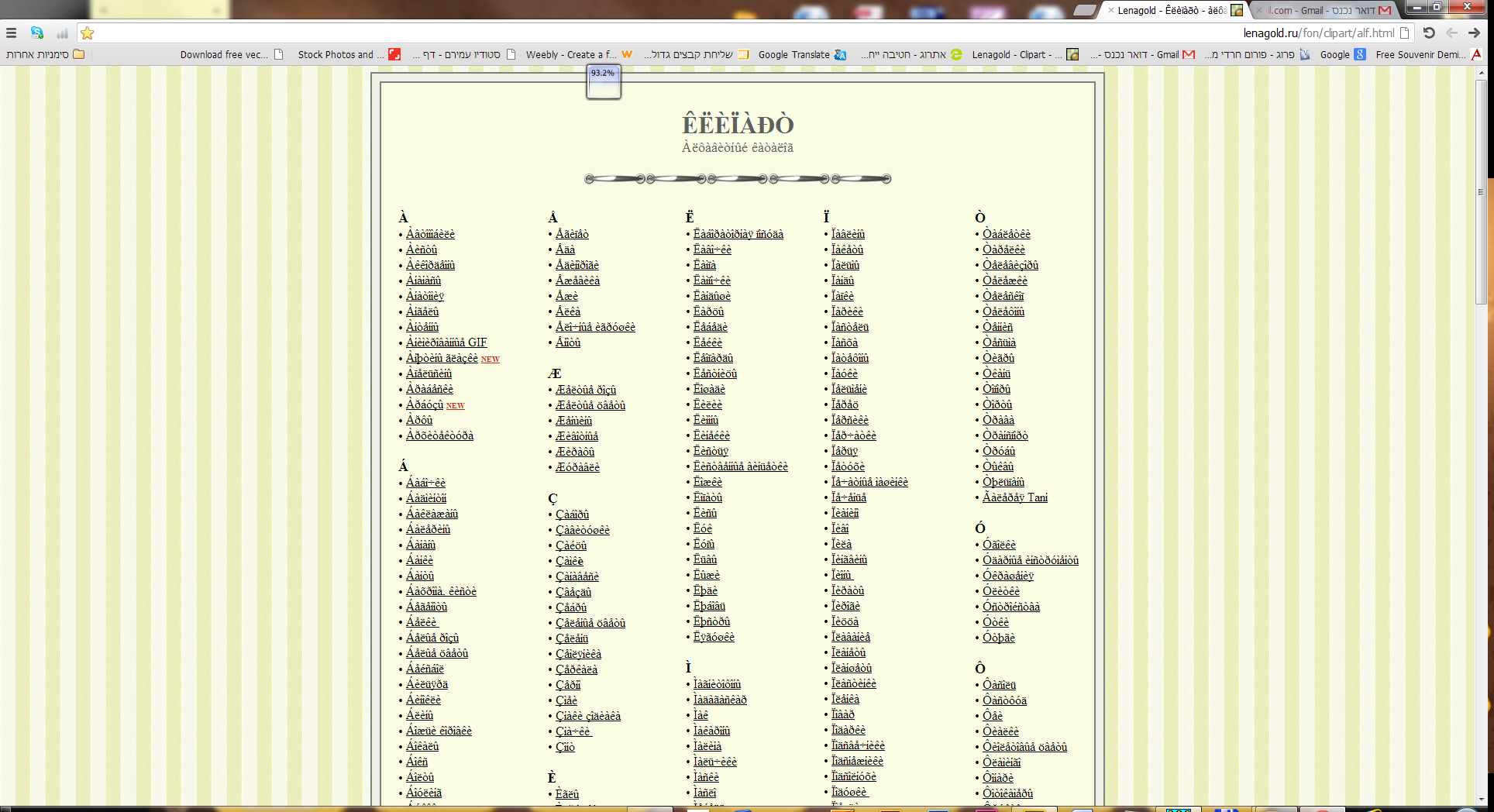The image size is (1494, 812).
Task: Open the Weebly - Create a f... bookmark
Action: point(579,54)
